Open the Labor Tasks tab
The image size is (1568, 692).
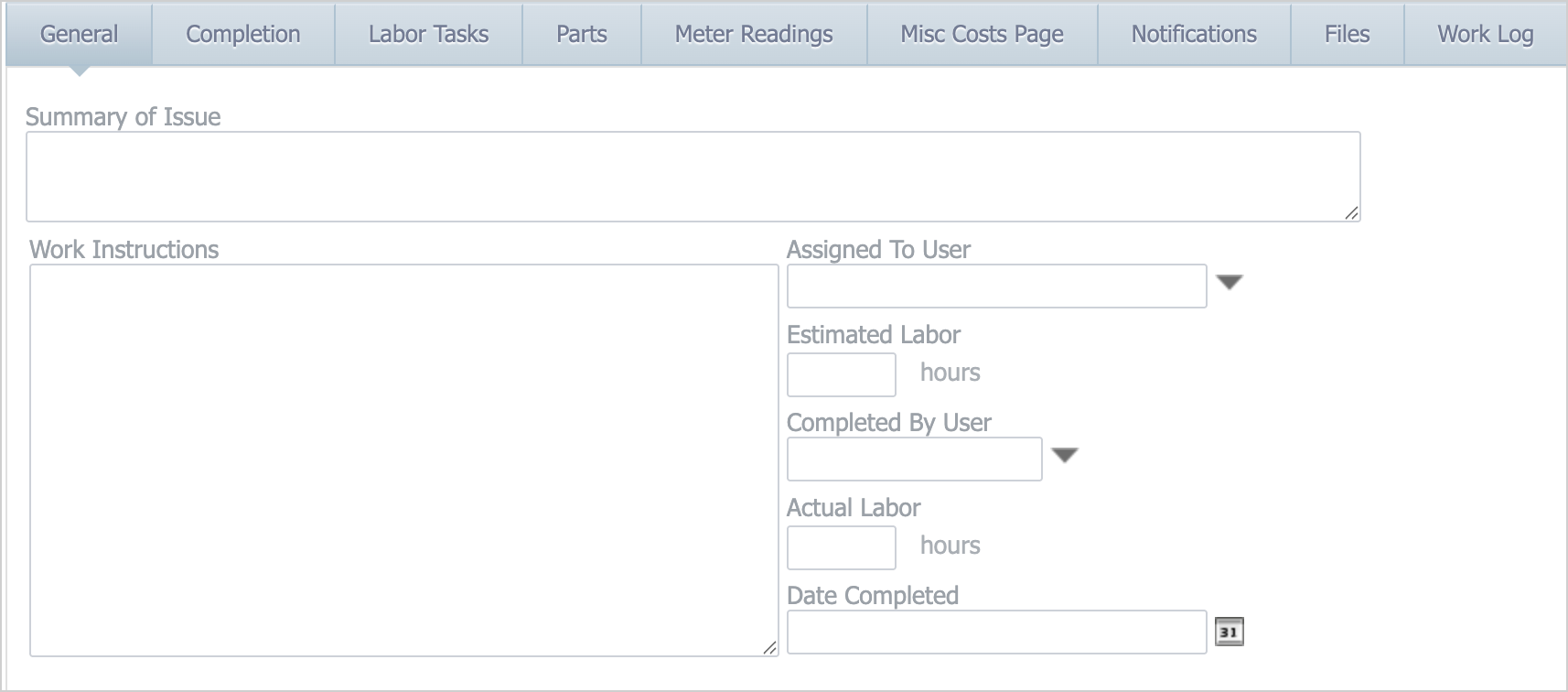[x=428, y=34]
